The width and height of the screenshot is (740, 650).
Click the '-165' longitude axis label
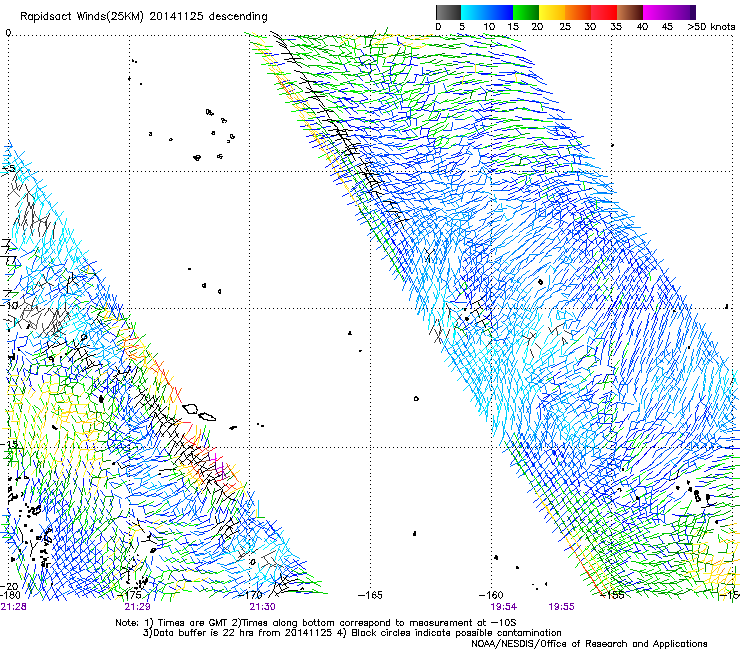coord(370,595)
